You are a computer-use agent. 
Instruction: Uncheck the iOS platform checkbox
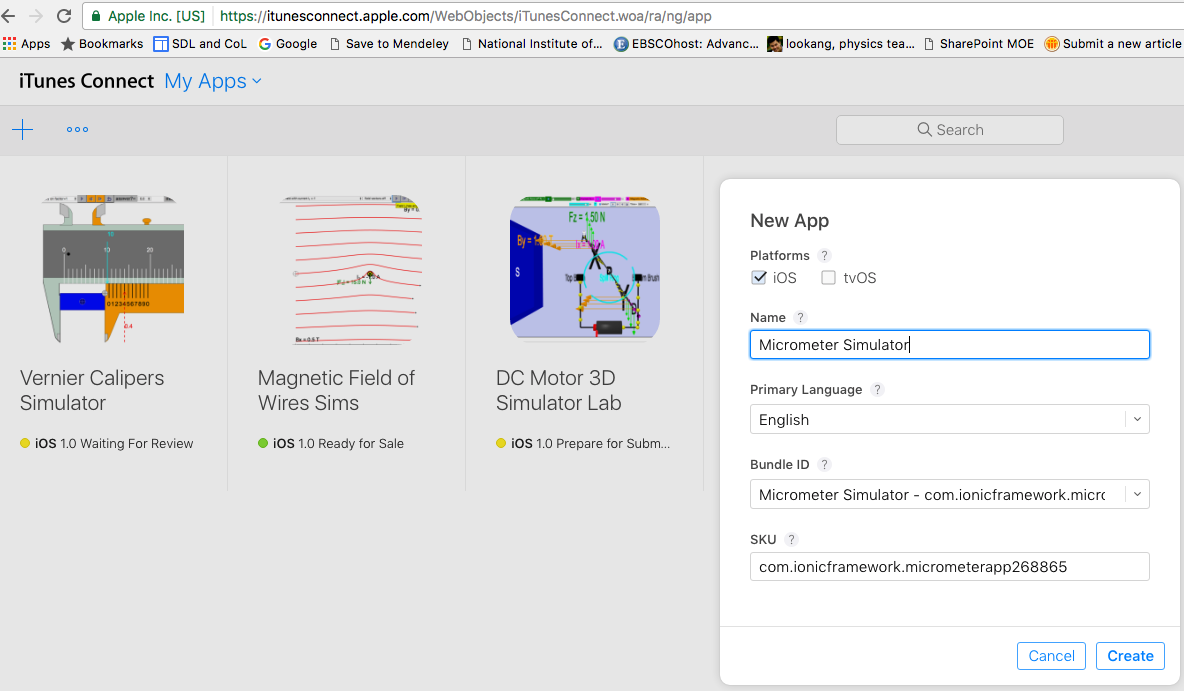(x=759, y=278)
